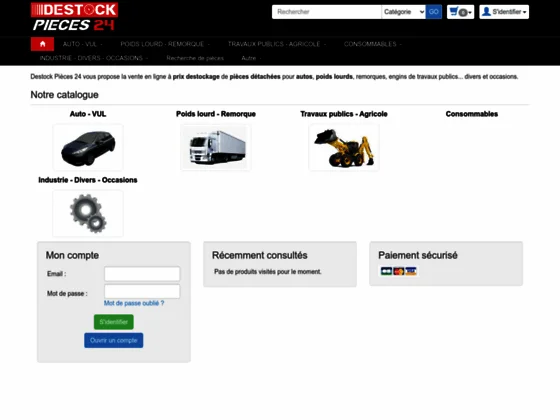This screenshot has width=560, height=420.
Task: Click the Poids lourd - Remorque catalogue heading
Action: (216, 114)
